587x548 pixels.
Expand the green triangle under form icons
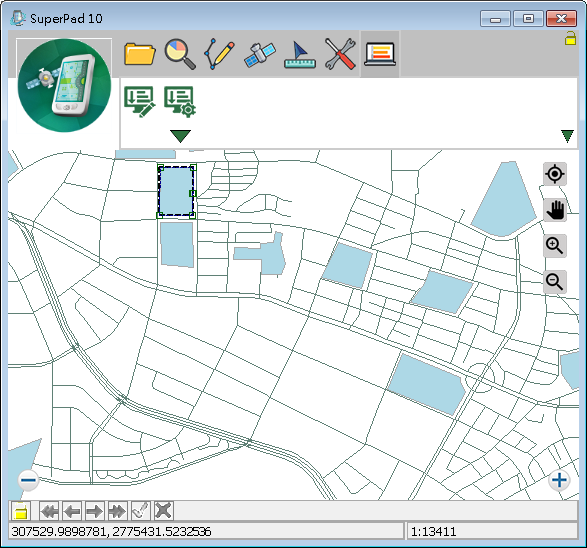coord(180,136)
